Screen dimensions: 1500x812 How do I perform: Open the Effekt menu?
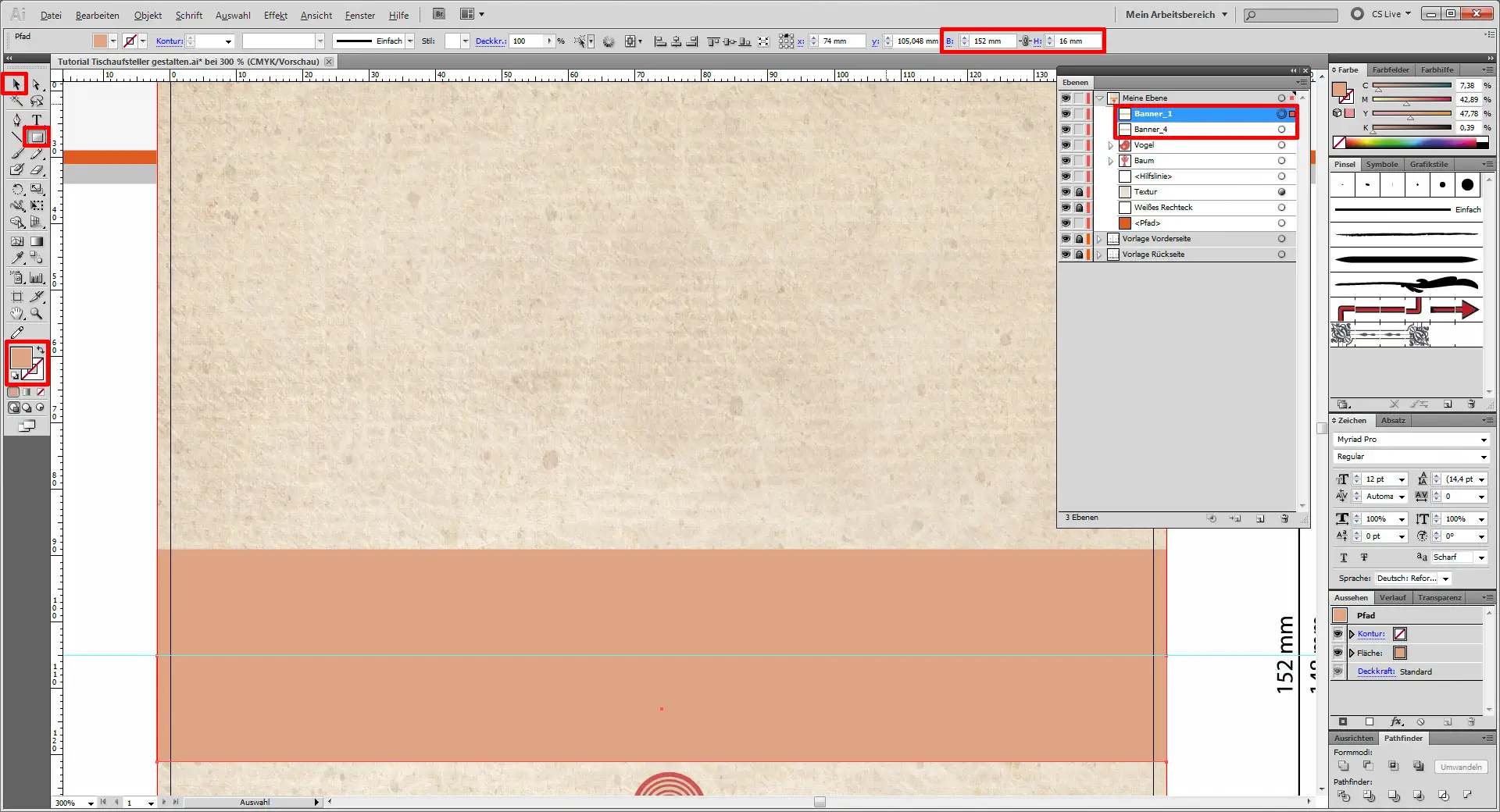click(275, 16)
